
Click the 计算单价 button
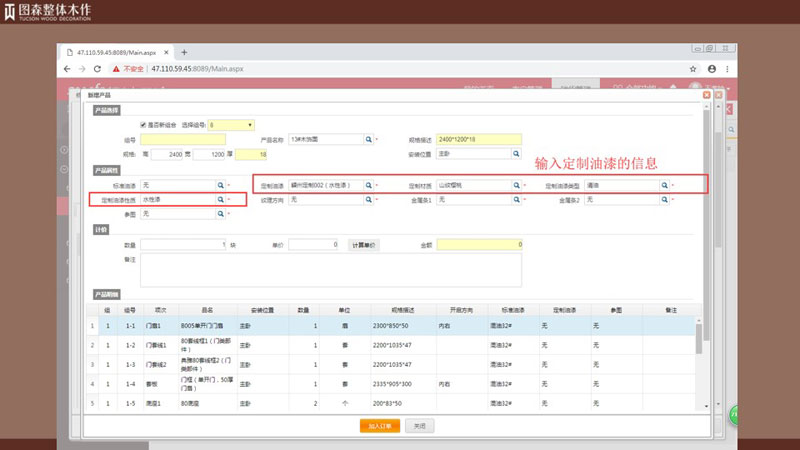(364, 244)
